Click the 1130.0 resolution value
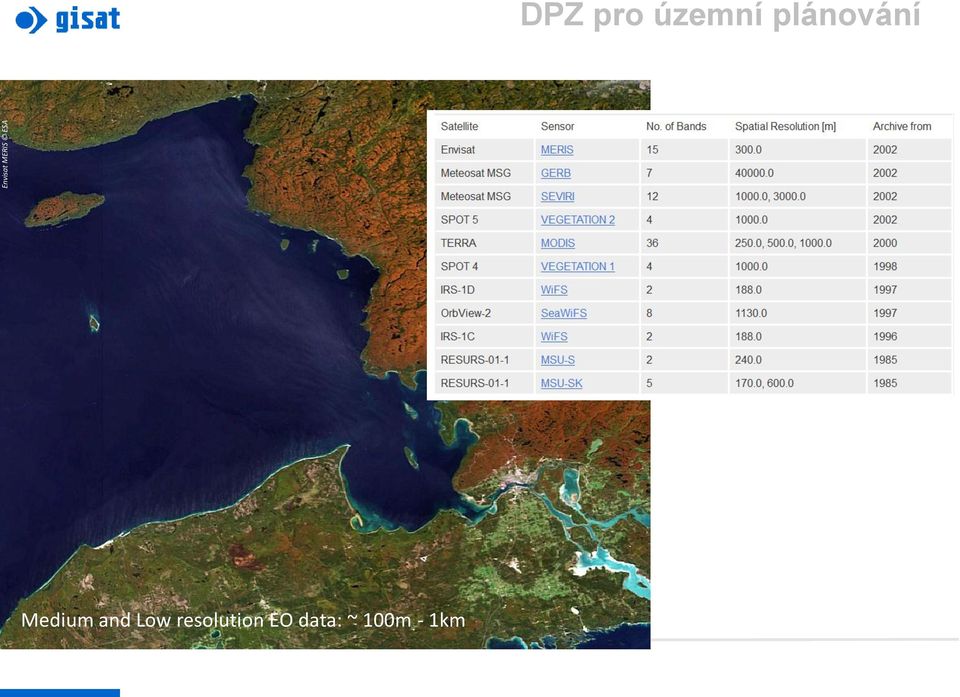The width and height of the screenshot is (960, 697). (x=751, y=313)
